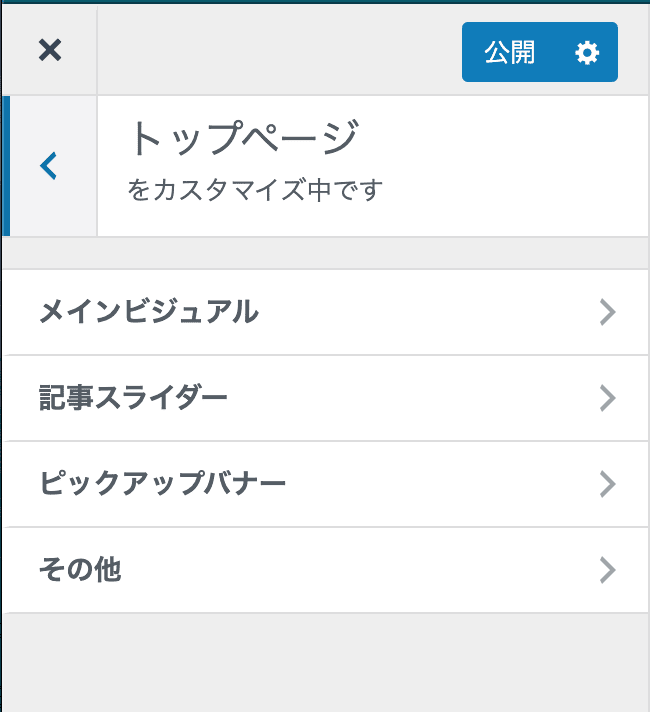Click the blank header space left of 公開

pos(278,50)
